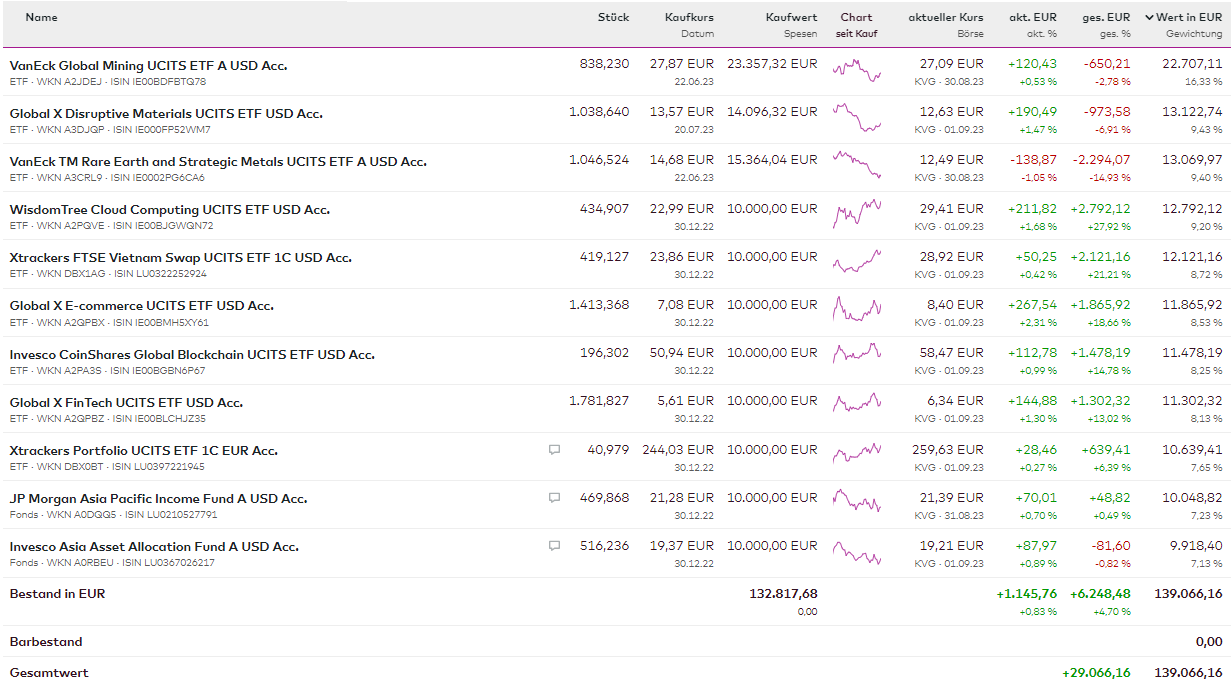Open Global X Disruptive Materials ETF details
This screenshot has height=686, width=1231.
pyautogui.click(x=166, y=113)
